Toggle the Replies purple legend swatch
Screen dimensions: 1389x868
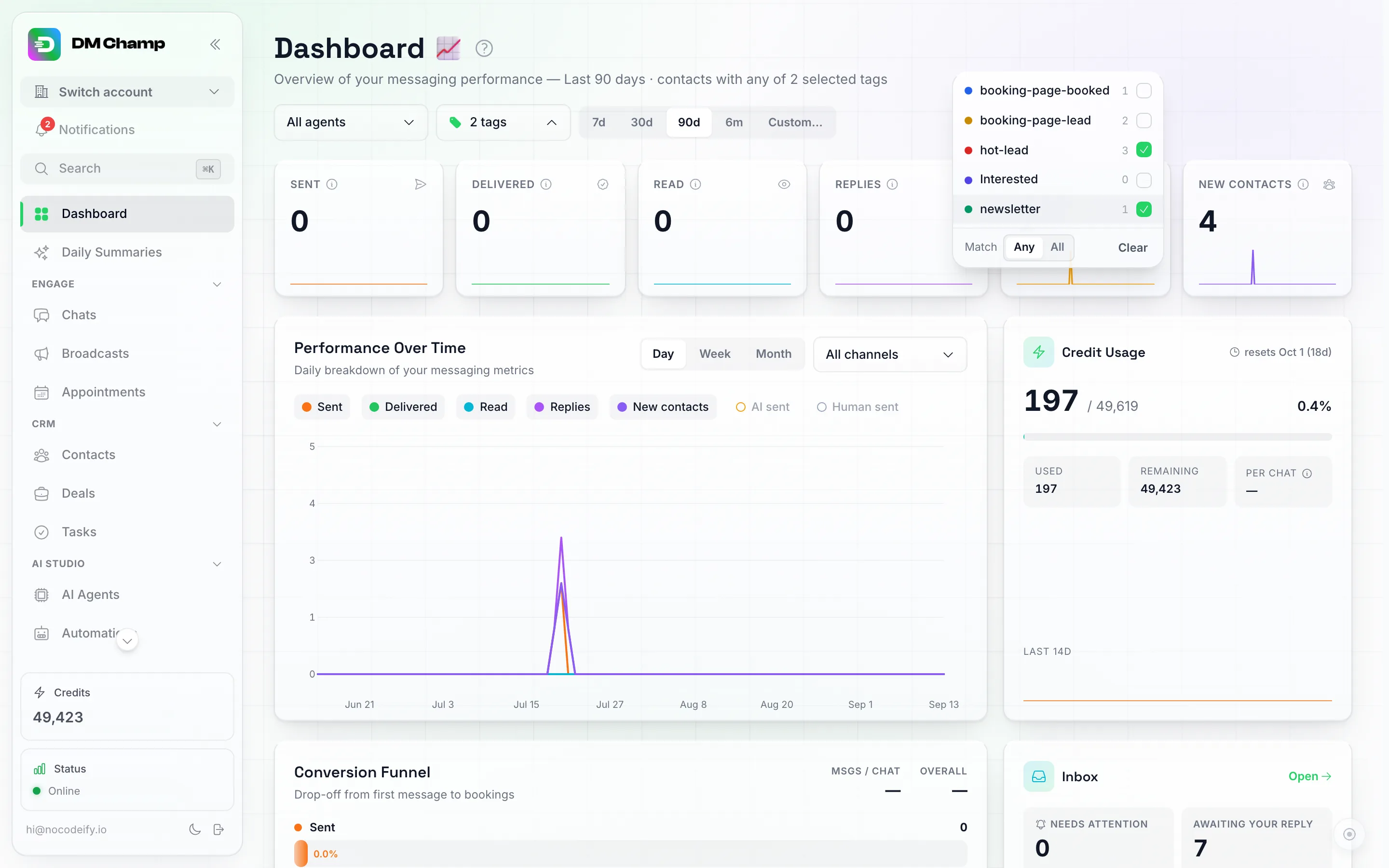point(539,407)
